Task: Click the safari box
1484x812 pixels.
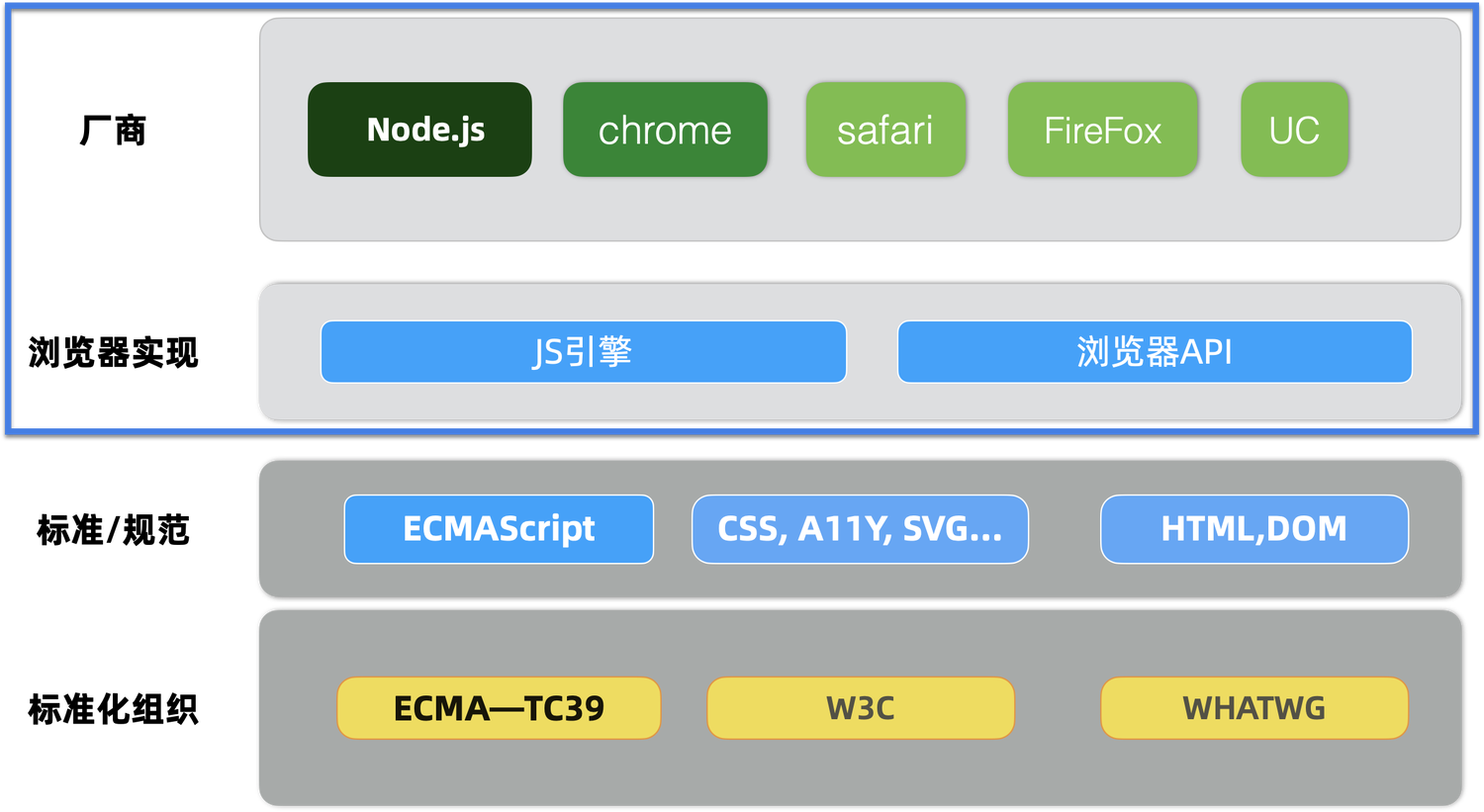Action: coord(885,130)
